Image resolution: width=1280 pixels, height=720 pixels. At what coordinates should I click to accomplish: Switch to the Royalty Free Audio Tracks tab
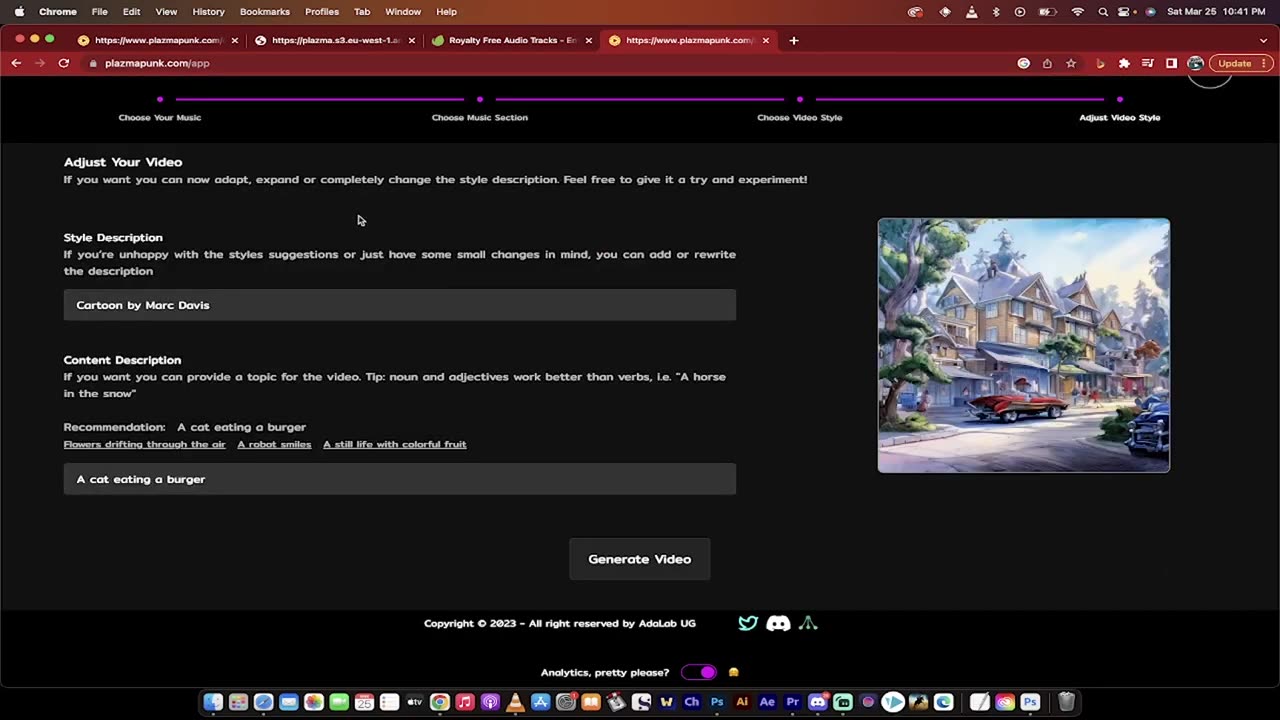[x=511, y=40]
